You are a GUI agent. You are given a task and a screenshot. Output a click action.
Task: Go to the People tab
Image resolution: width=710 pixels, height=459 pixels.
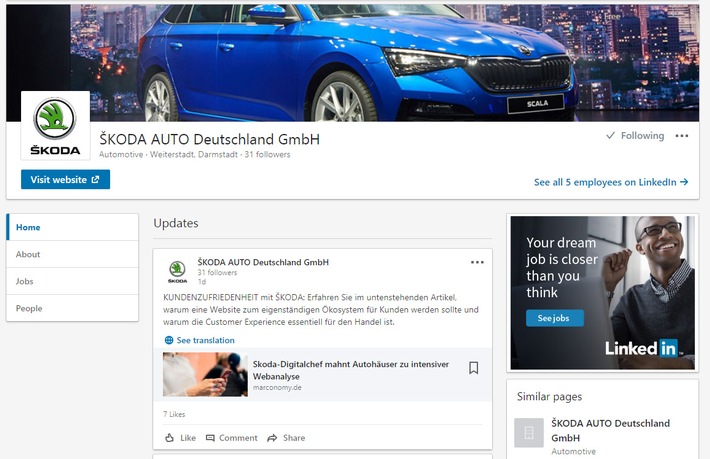click(x=73, y=308)
